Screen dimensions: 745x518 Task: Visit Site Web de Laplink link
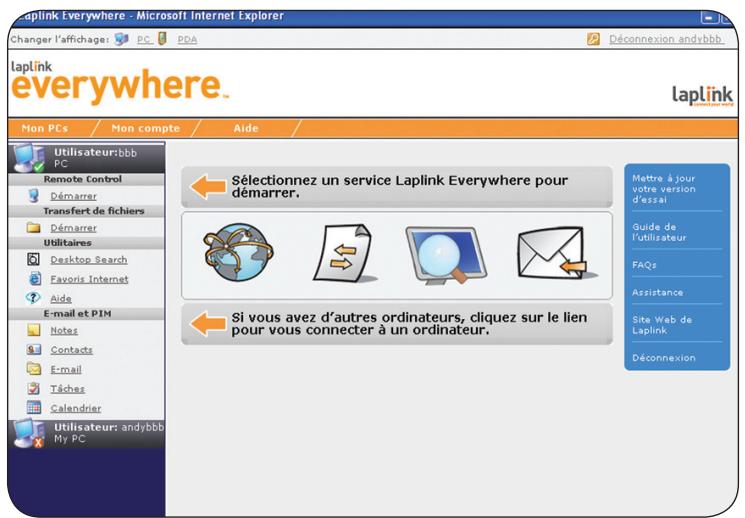(x=662, y=325)
